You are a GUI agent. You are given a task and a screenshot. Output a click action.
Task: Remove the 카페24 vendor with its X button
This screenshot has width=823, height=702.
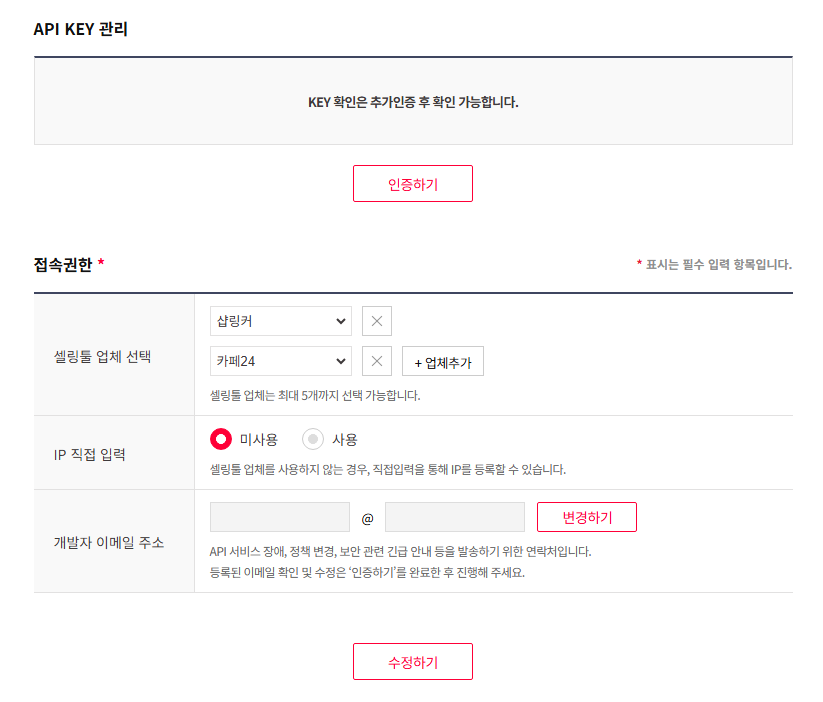pyautogui.click(x=377, y=361)
